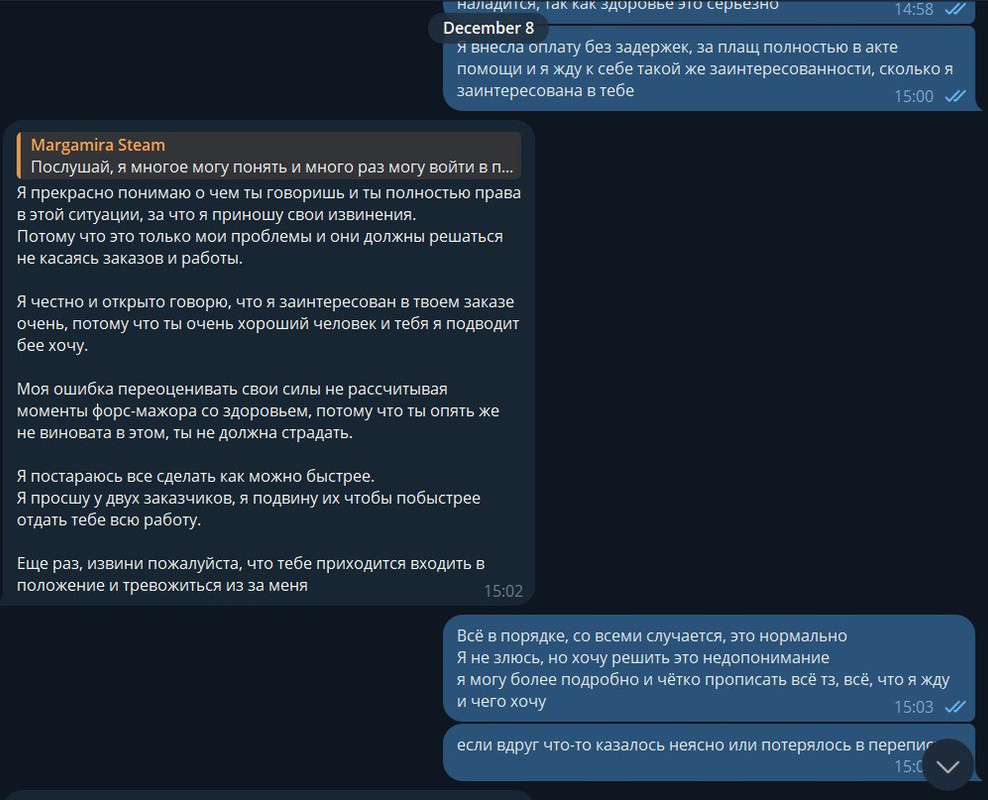This screenshot has height=800, width=988.
Task: Click the Margamira Steam sender name
Action: coord(98,145)
